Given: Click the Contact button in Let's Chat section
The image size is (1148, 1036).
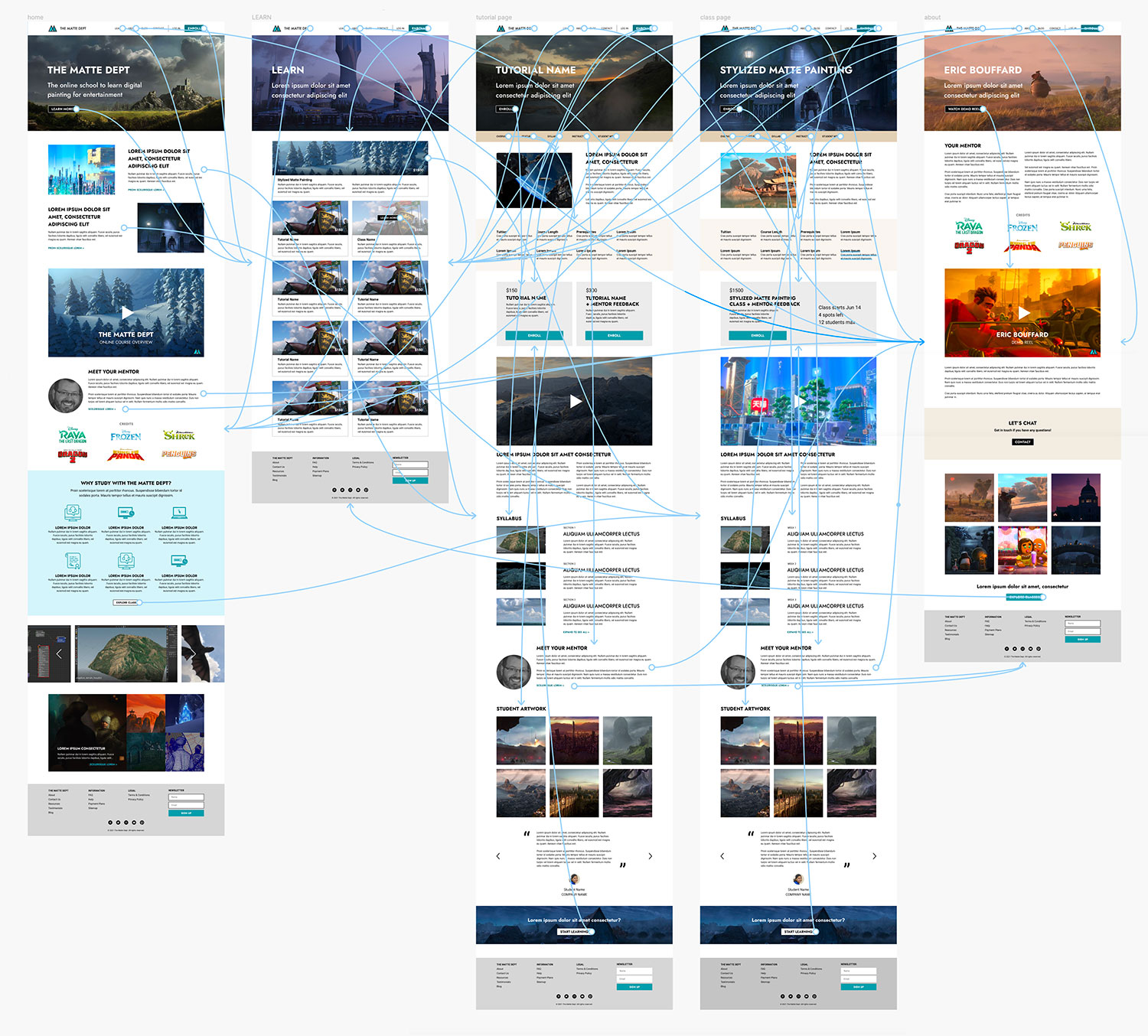Looking at the screenshot, I should 1022,441.
